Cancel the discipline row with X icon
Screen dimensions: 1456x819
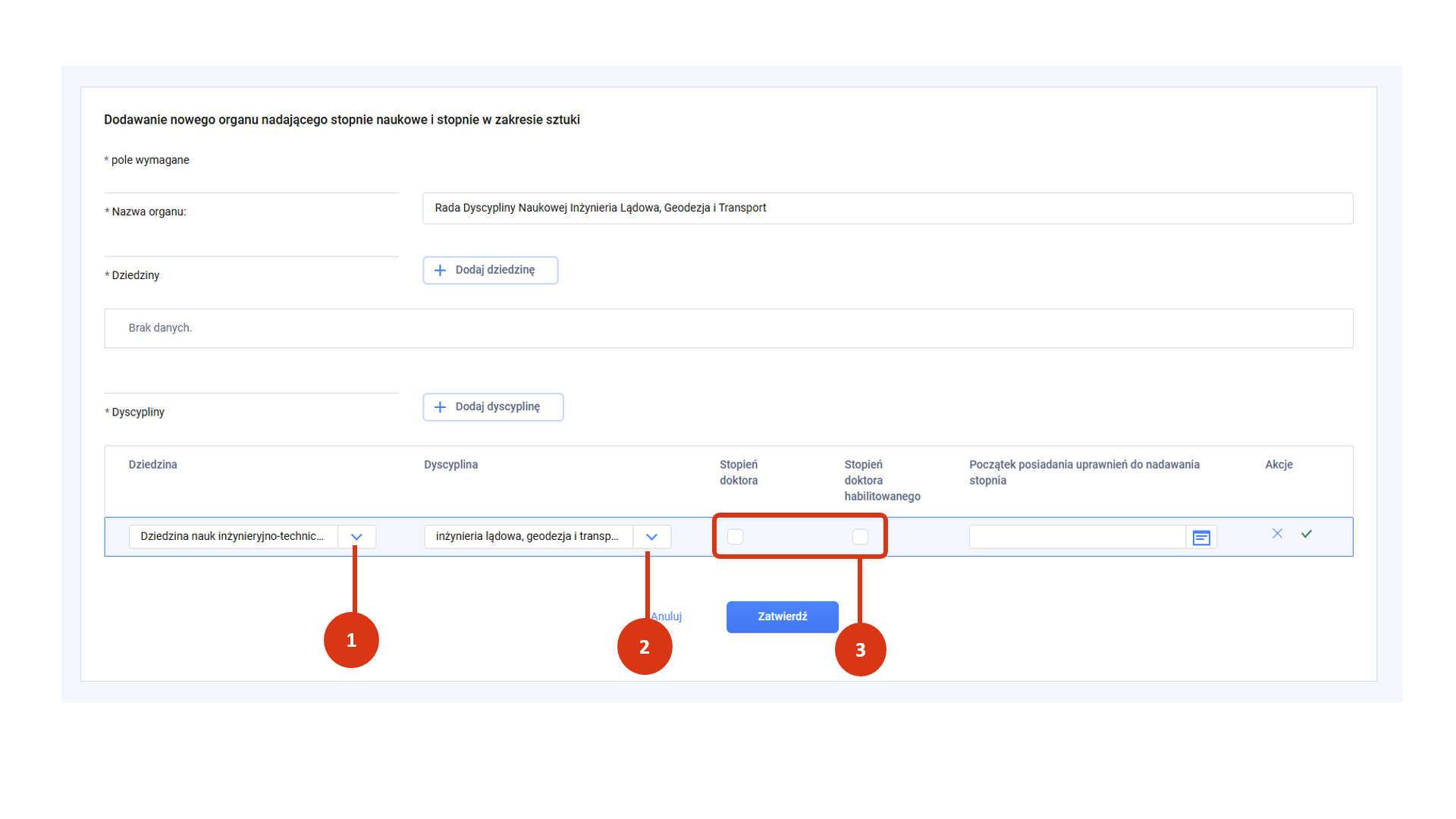[x=1277, y=534]
